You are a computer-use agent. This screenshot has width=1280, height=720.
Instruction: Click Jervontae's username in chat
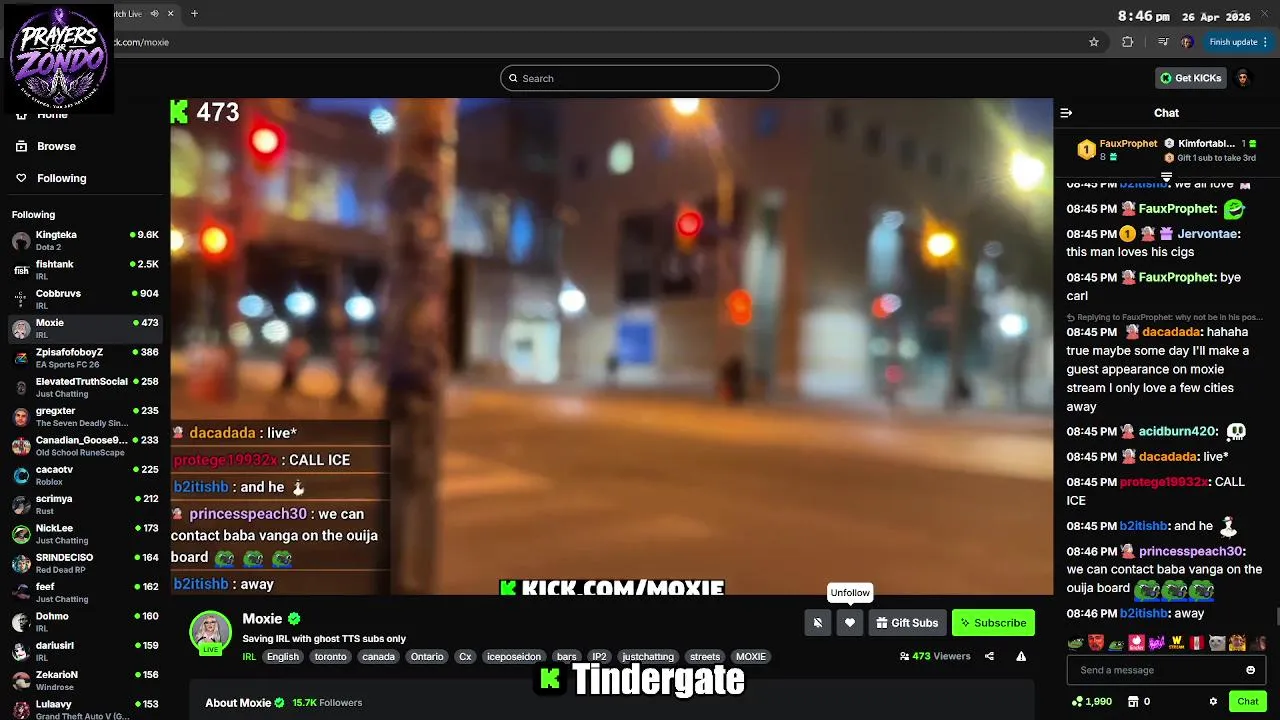(1208, 234)
